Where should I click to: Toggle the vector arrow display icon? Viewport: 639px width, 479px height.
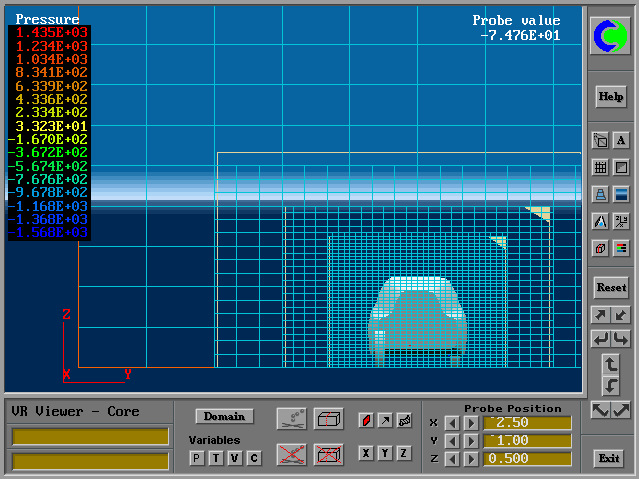click(x=385, y=420)
